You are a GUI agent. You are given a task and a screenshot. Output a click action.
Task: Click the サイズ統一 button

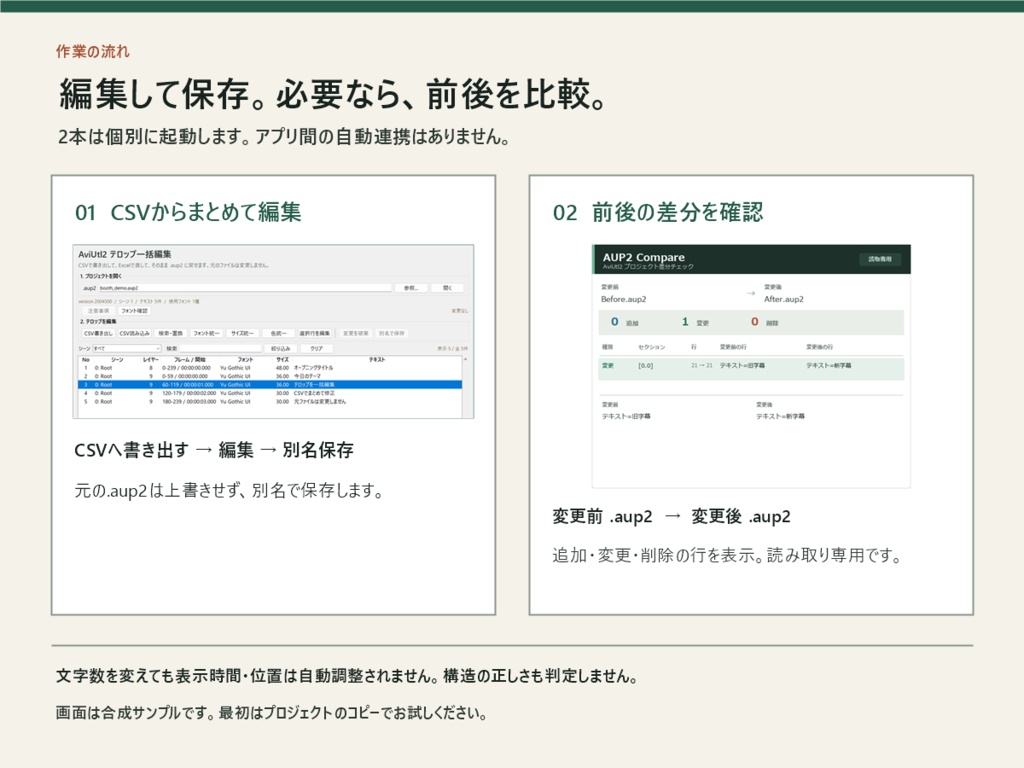(x=242, y=333)
